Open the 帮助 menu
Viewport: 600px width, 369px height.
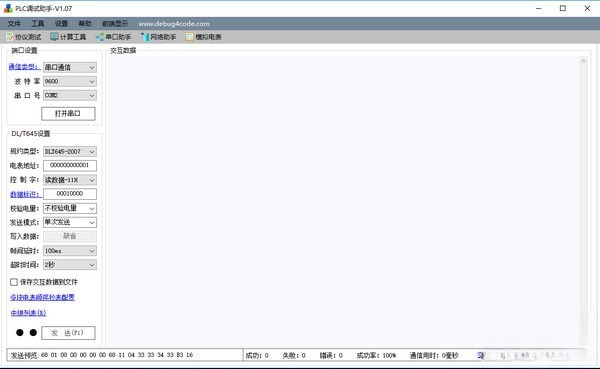[x=85, y=24]
